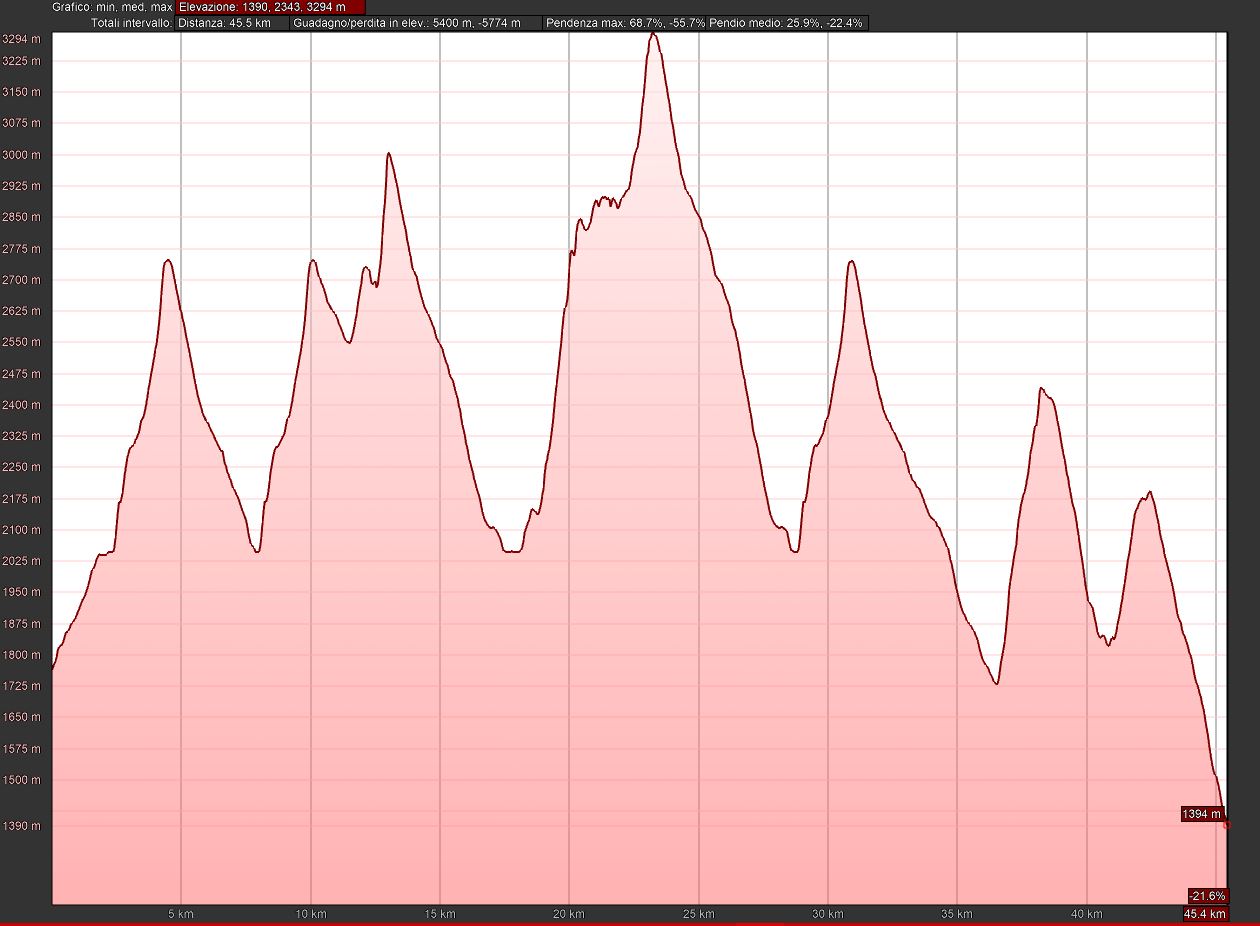This screenshot has width=1260, height=926.
Task: Click the first peak near 5 km
Action: pyautogui.click(x=167, y=260)
